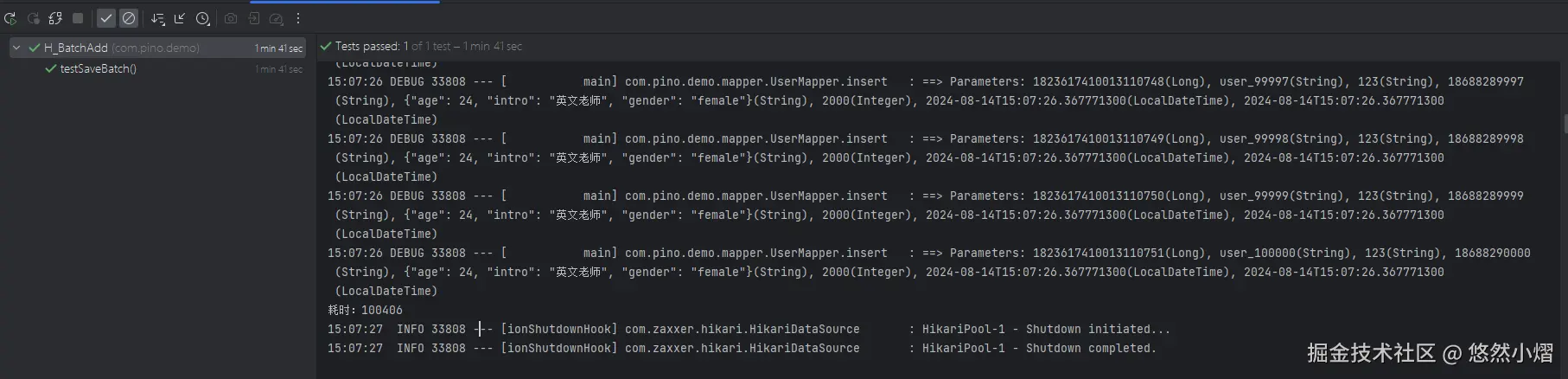Toggle auto-test rerun mode
The height and width of the screenshot is (379, 1568).
(55, 18)
